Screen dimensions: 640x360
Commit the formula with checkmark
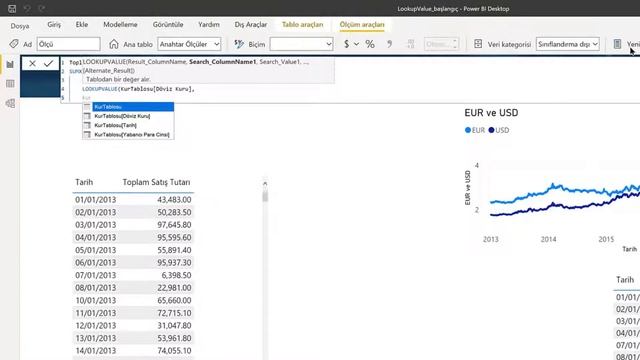[x=49, y=63]
